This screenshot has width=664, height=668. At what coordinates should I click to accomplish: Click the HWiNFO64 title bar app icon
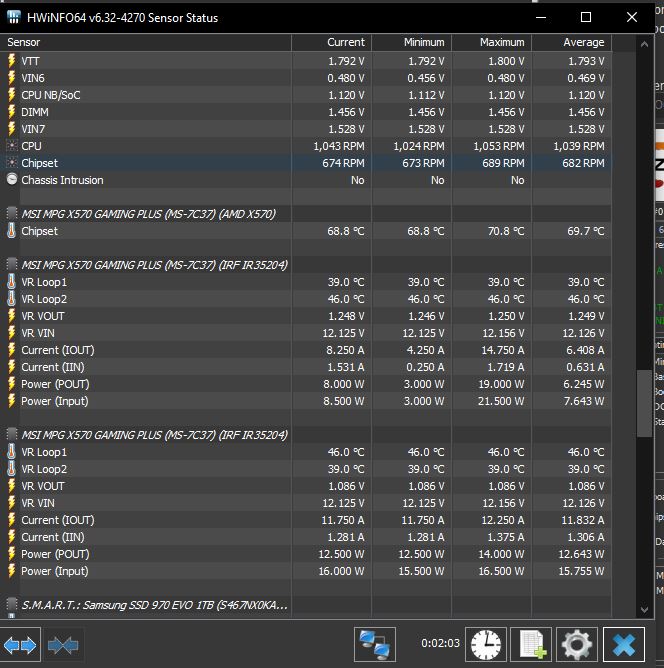pyautogui.click(x=14, y=17)
